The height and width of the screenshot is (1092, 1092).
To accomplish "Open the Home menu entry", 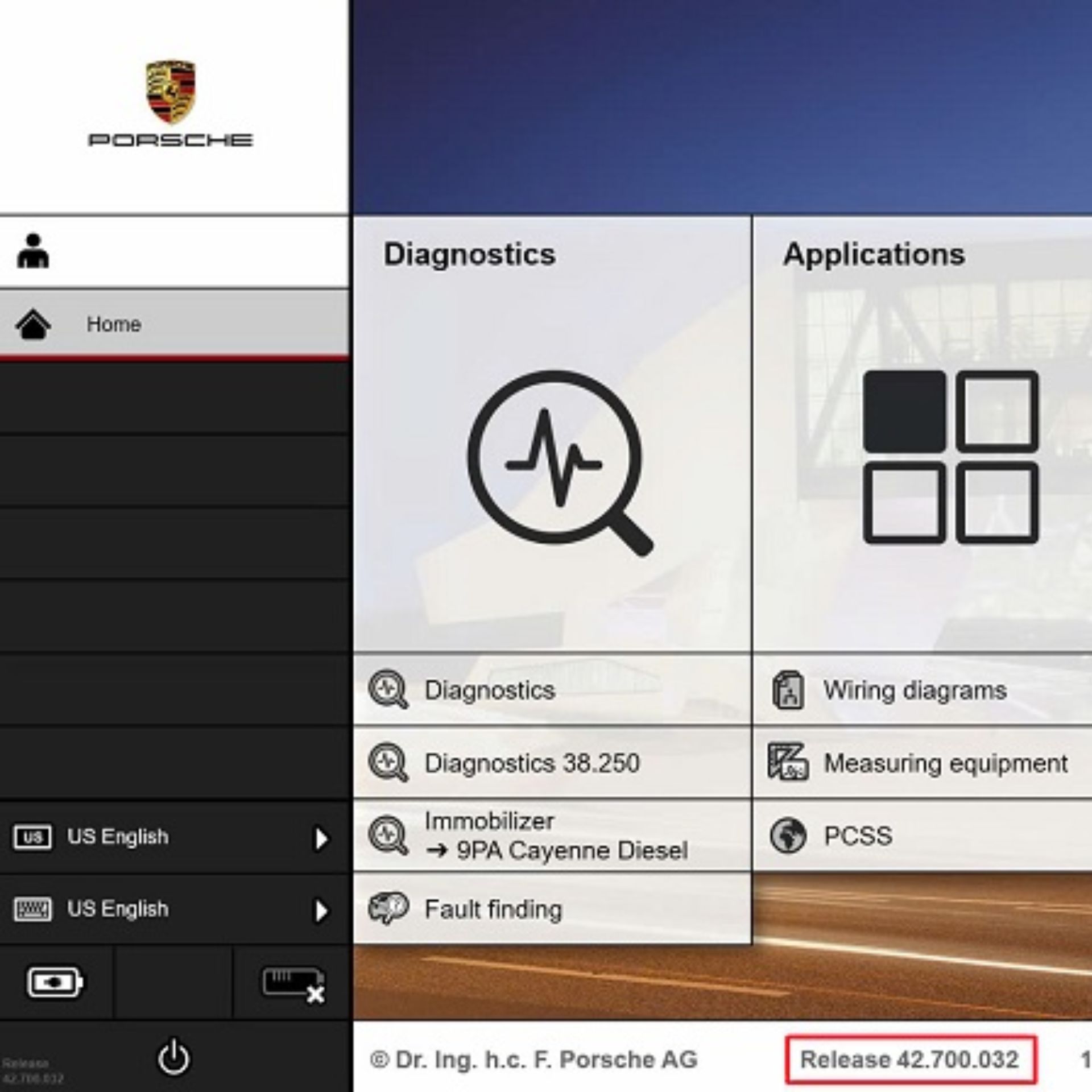I will point(113,324).
